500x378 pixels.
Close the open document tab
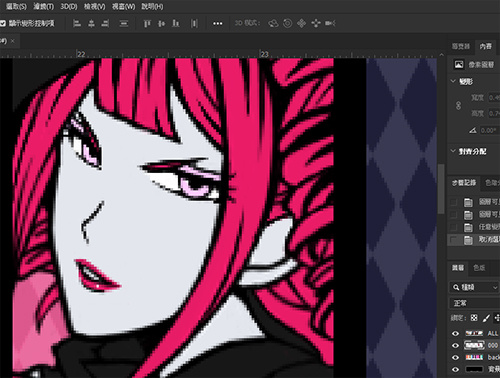point(13,41)
